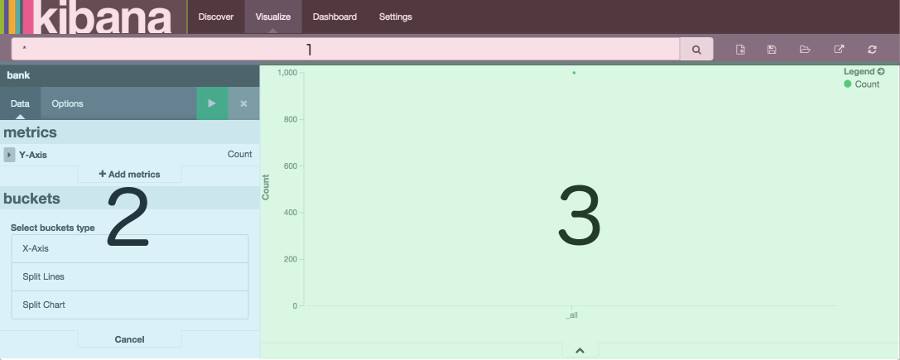Image resolution: width=900 pixels, height=360 pixels.
Task: Toggle the Legend arrow icon
Action: pos(881,72)
